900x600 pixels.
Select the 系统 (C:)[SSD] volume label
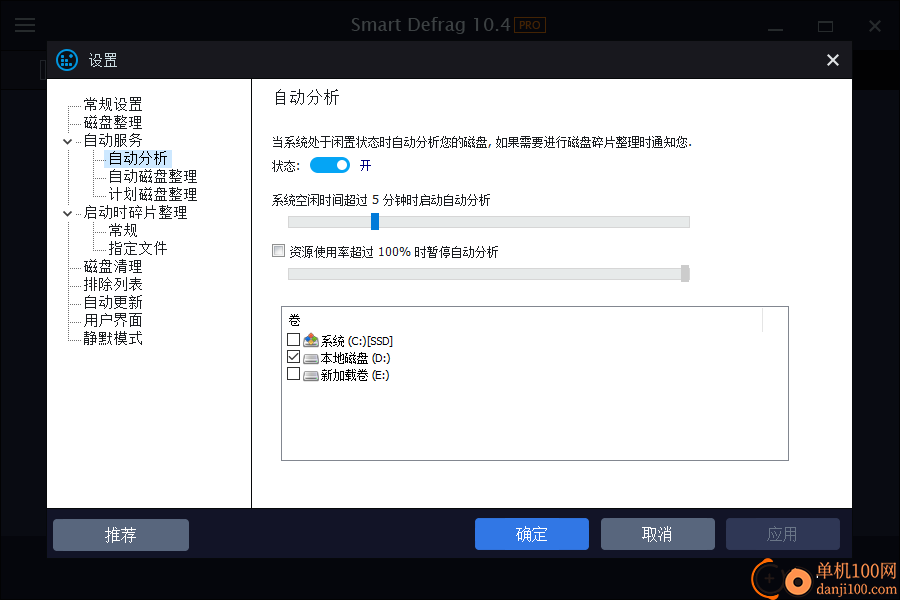(356, 341)
